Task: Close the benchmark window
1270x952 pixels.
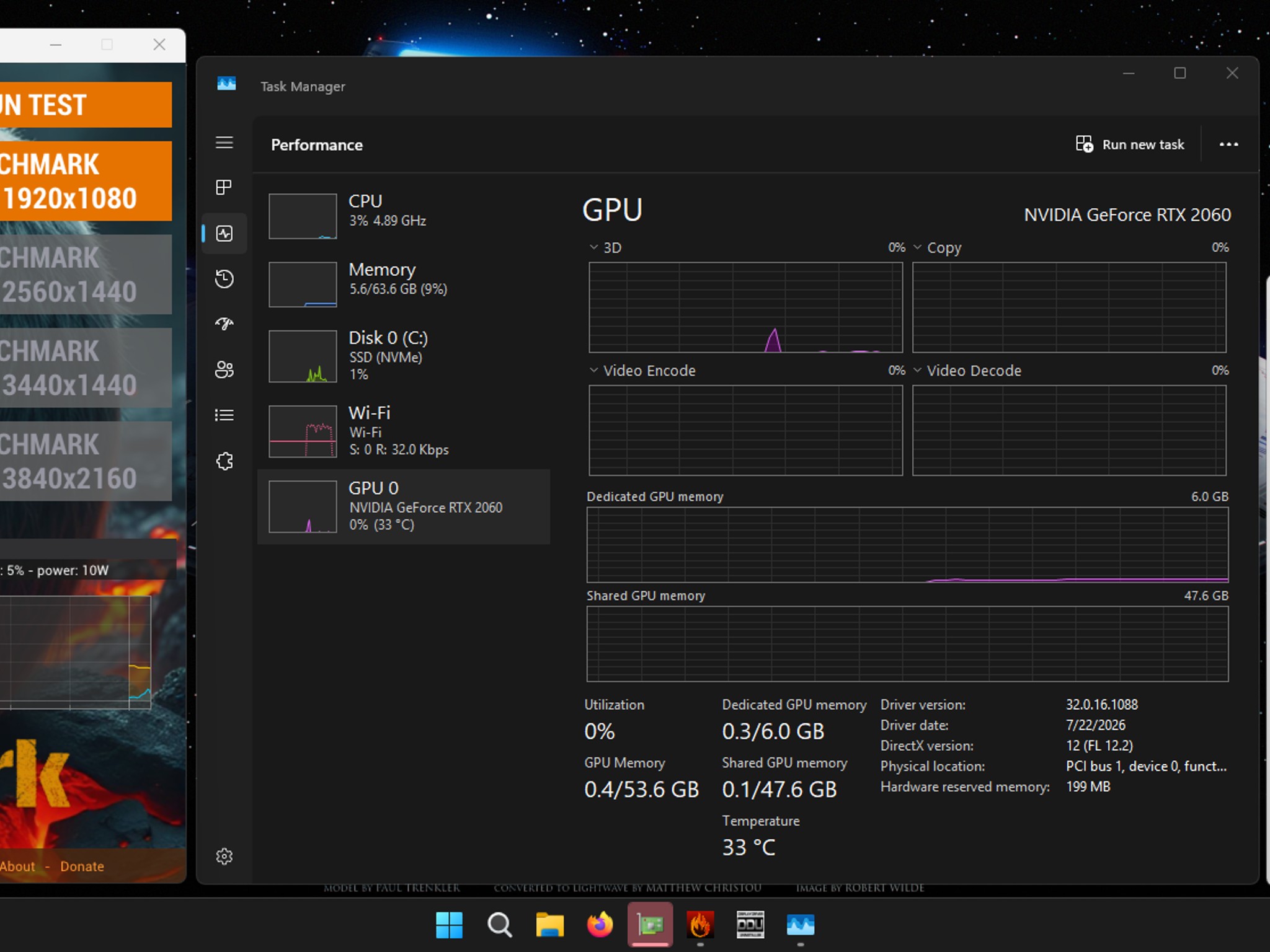Action: pyautogui.click(x=159, y=45)
